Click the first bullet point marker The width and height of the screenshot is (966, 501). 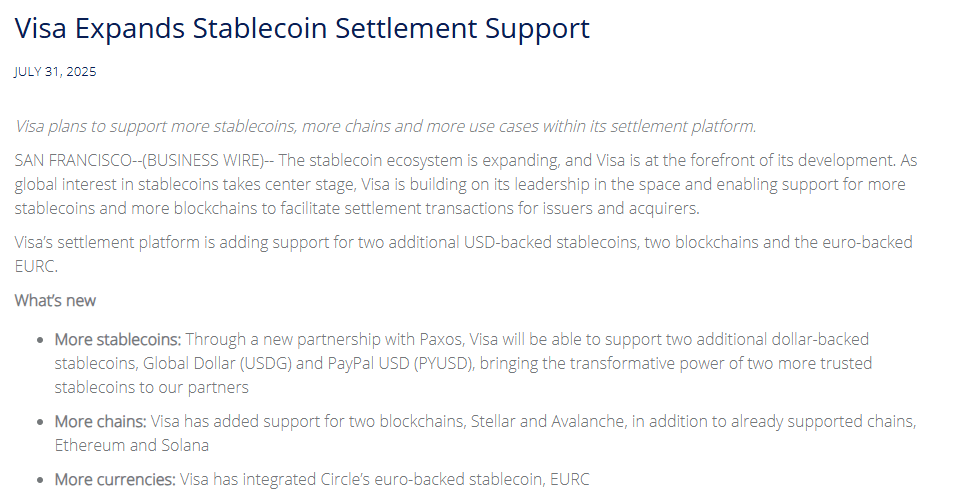click(x=41, y=340)
